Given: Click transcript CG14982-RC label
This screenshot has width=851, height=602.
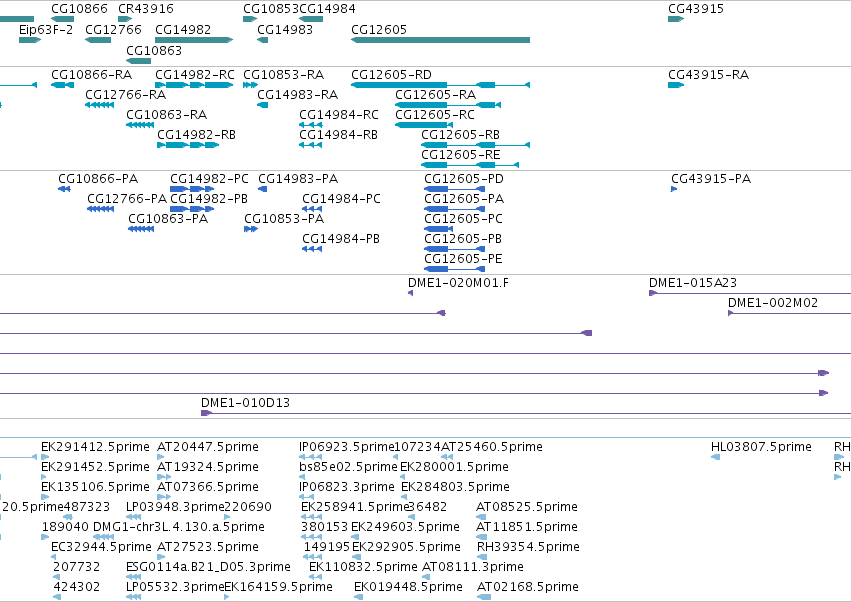Looking at the screenshot, I should click(x=195, y=74).
